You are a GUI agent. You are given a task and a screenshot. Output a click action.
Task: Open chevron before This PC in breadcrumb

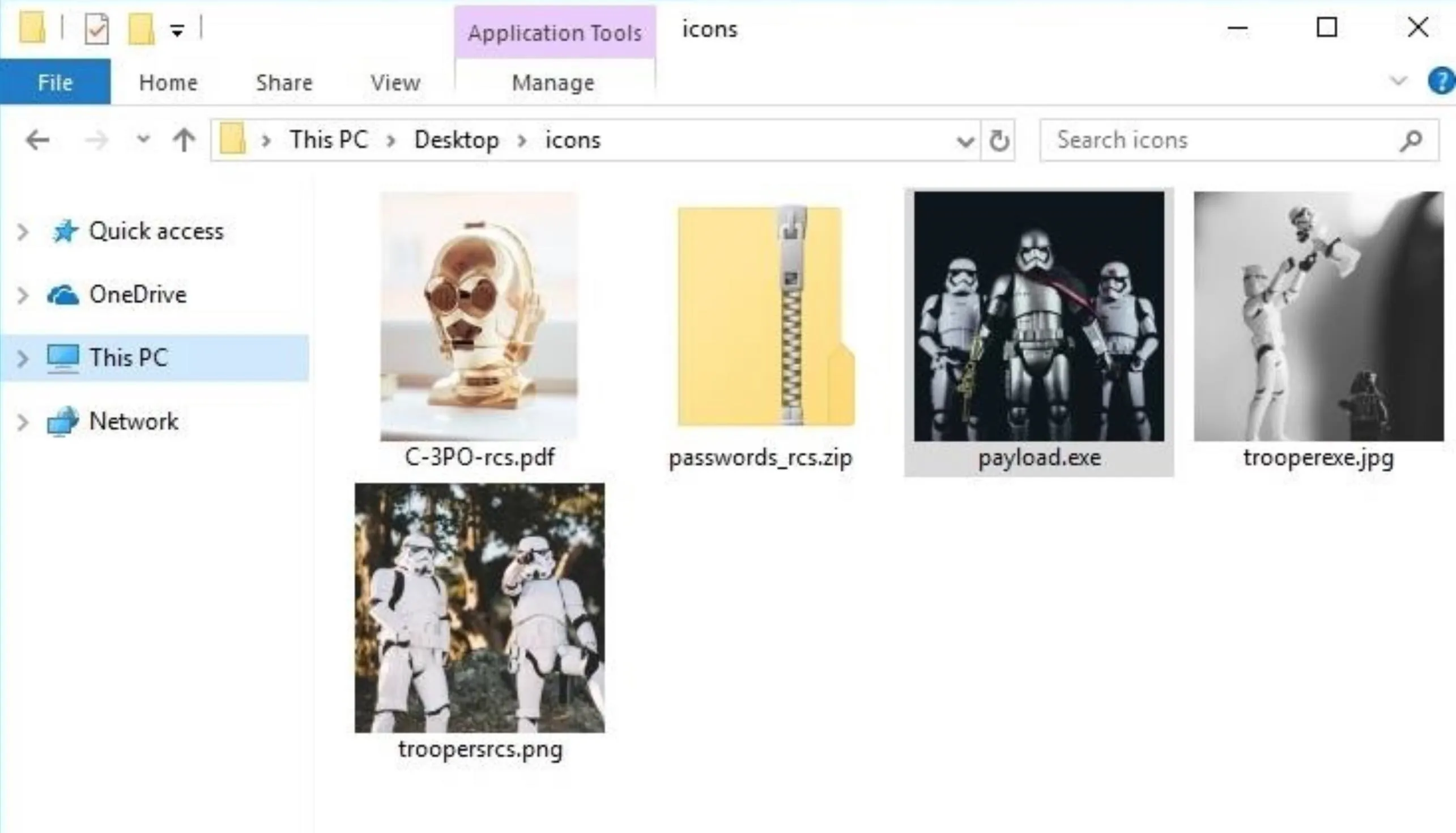(266, 140)
